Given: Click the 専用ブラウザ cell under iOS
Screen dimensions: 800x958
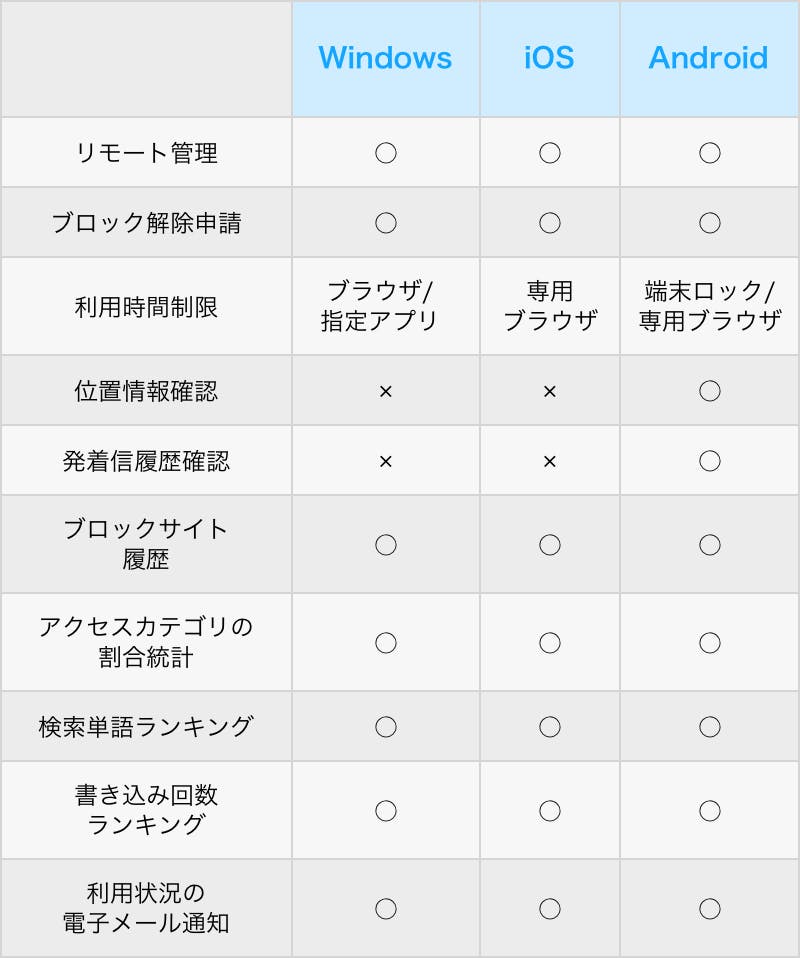Looking at the screenshot, I should (x=550, y=305).
